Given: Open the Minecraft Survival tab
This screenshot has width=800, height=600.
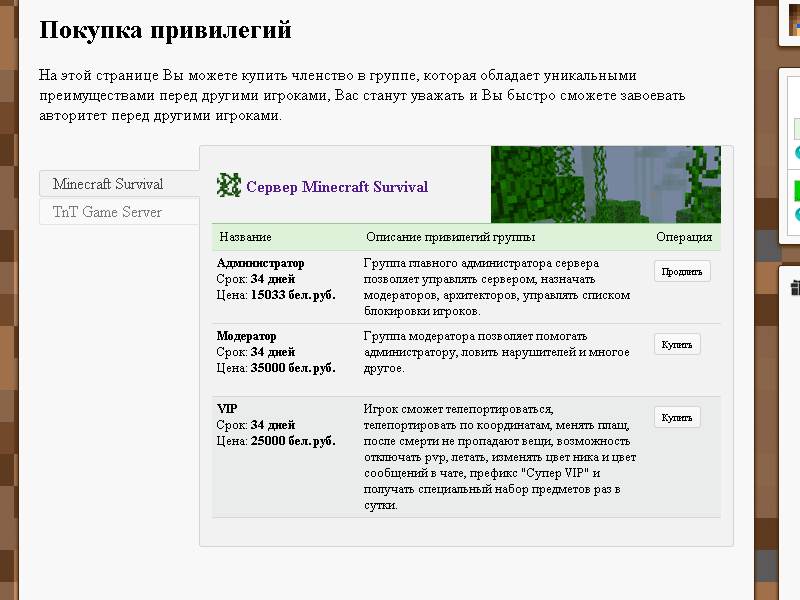Looking at the screenshot, I should pyautogui.click(x=119, y=184).
